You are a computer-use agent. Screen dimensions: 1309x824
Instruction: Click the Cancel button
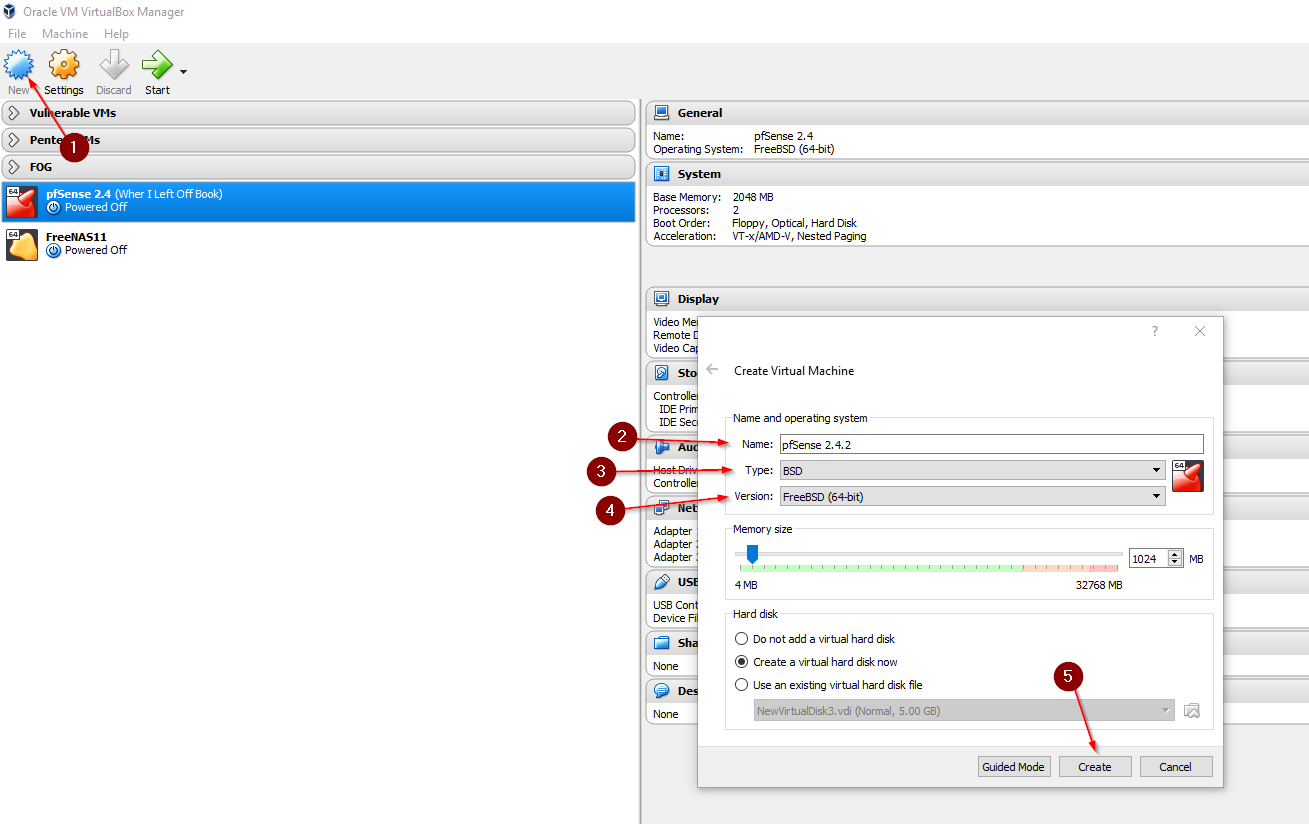pyautogui.click(x=1176, y=767)
